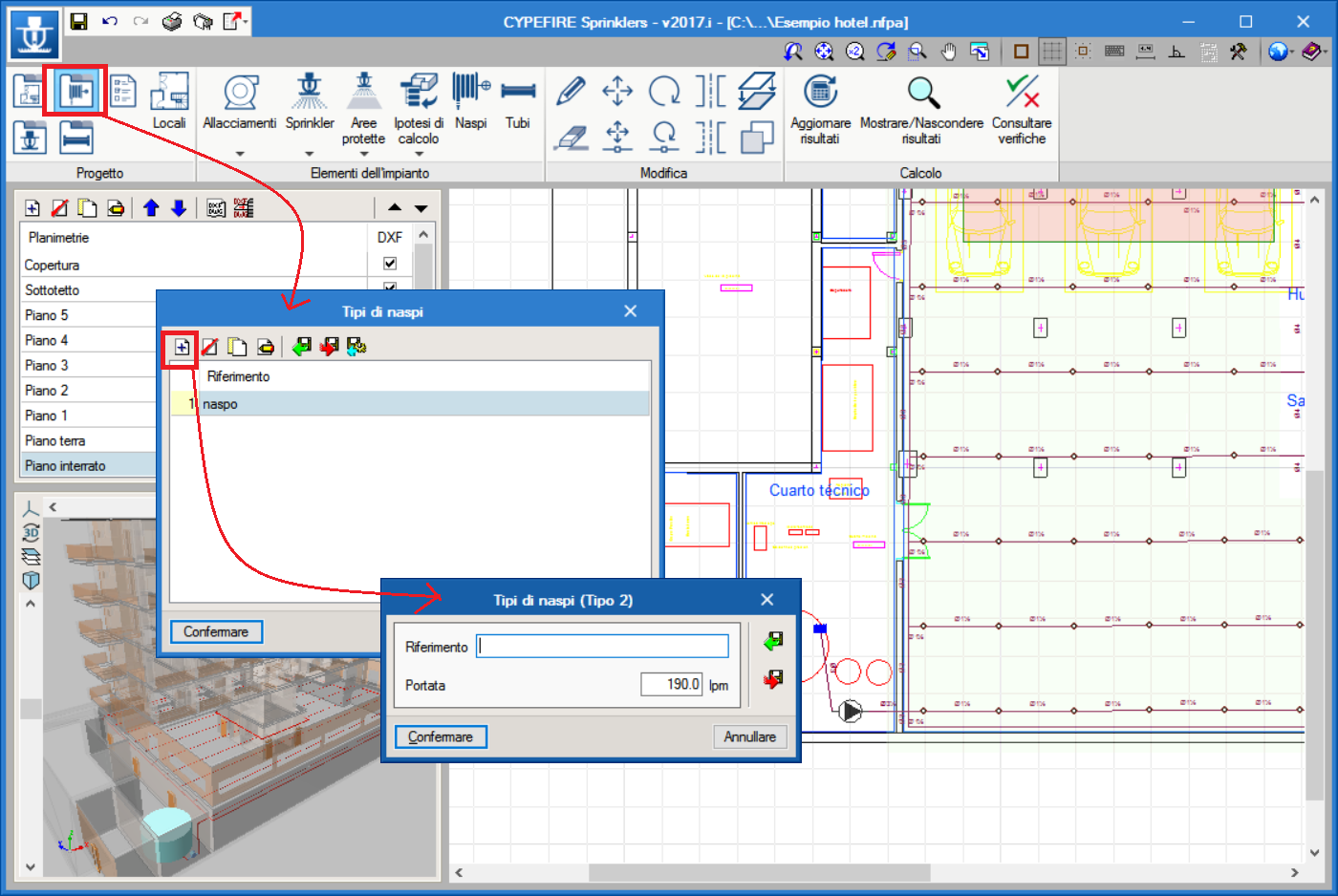This screenshot has width=1338, height=896.
Task: Click the cube icon beside the 3D view
Action: [x=31, y=581]
